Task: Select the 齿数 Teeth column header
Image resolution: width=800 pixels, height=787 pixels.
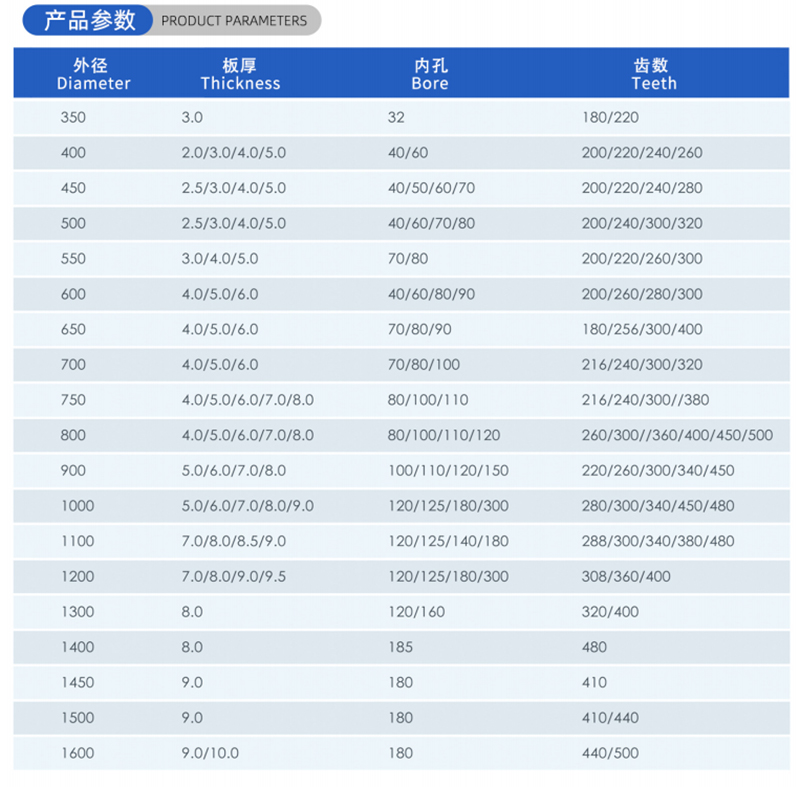Action: pyautogui.click(x=655, y=73)
